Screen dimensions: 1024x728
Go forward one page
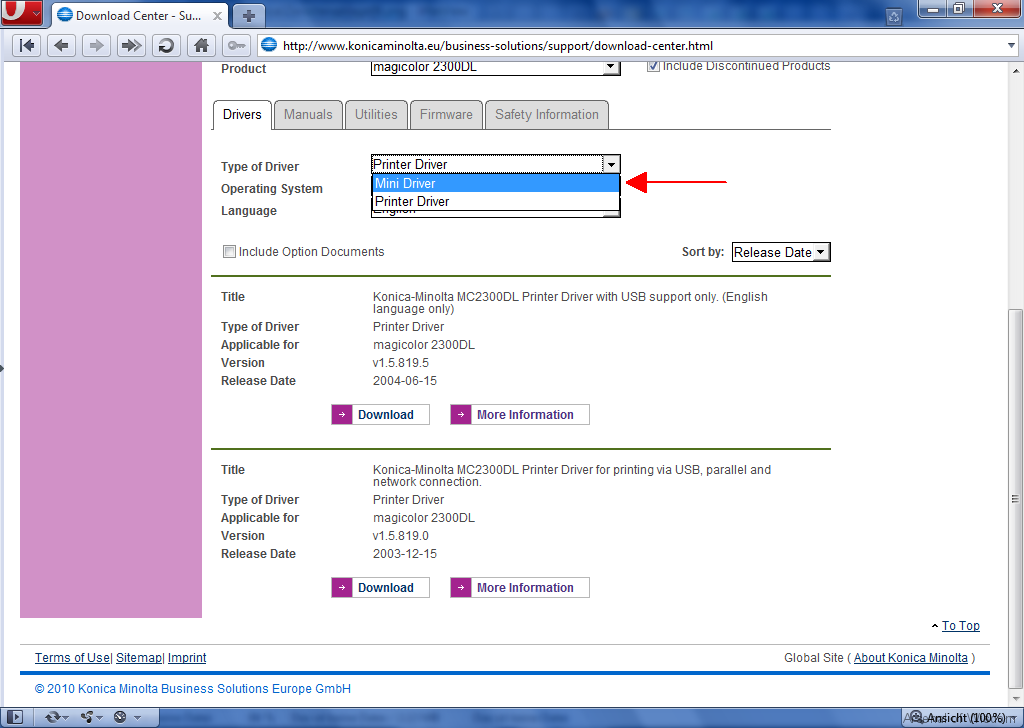pos(96,46)
